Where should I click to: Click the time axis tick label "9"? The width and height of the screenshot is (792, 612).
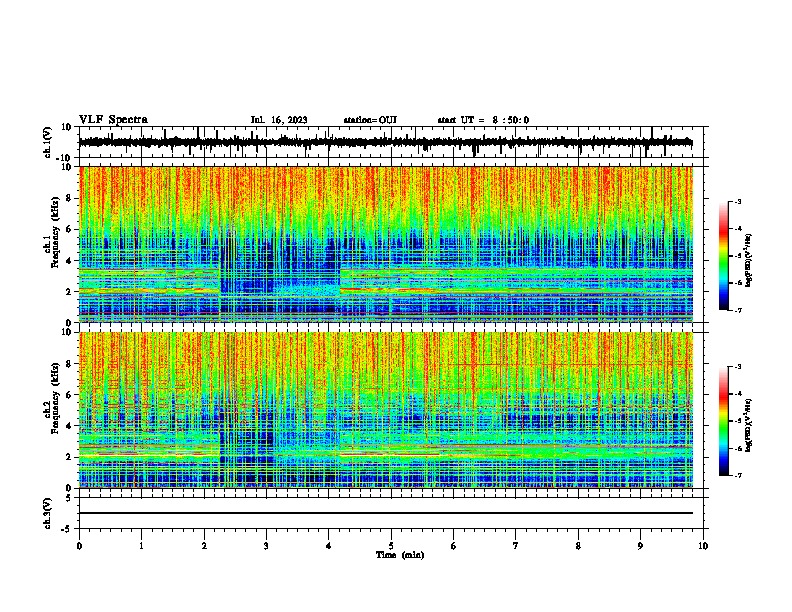click(640, 546)
